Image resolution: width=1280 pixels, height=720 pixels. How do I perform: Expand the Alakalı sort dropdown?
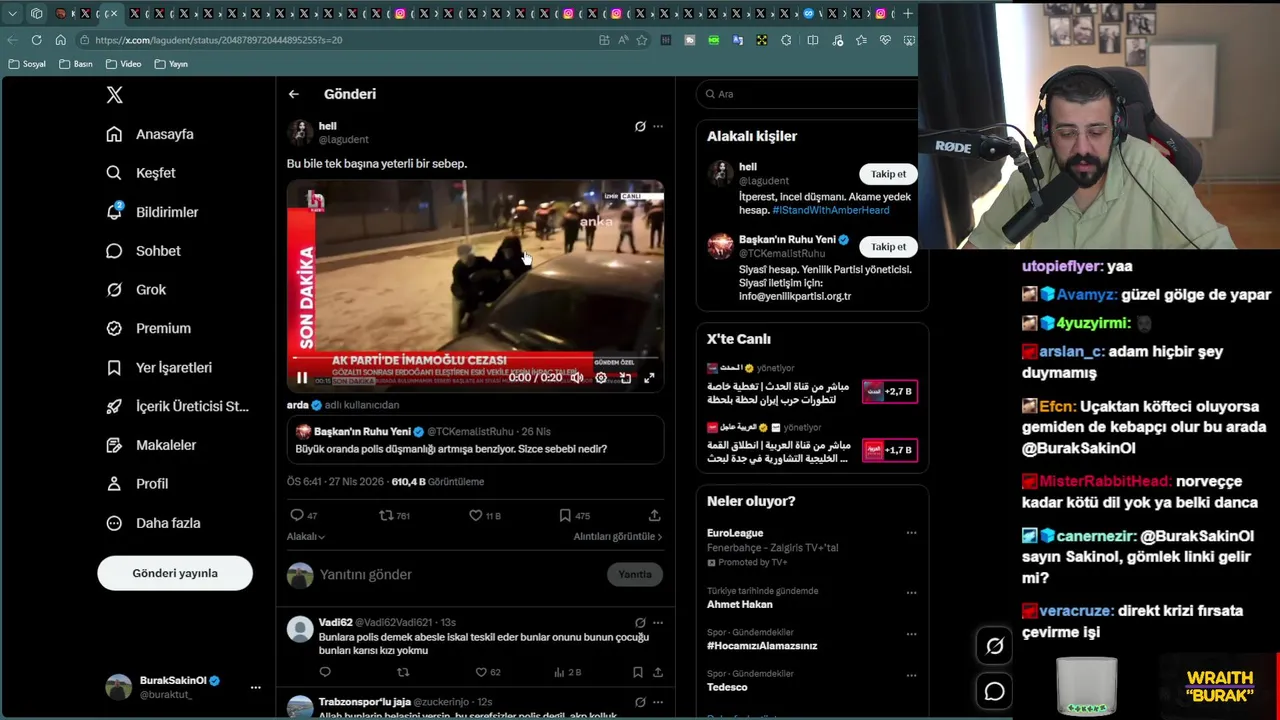point(306,537)
